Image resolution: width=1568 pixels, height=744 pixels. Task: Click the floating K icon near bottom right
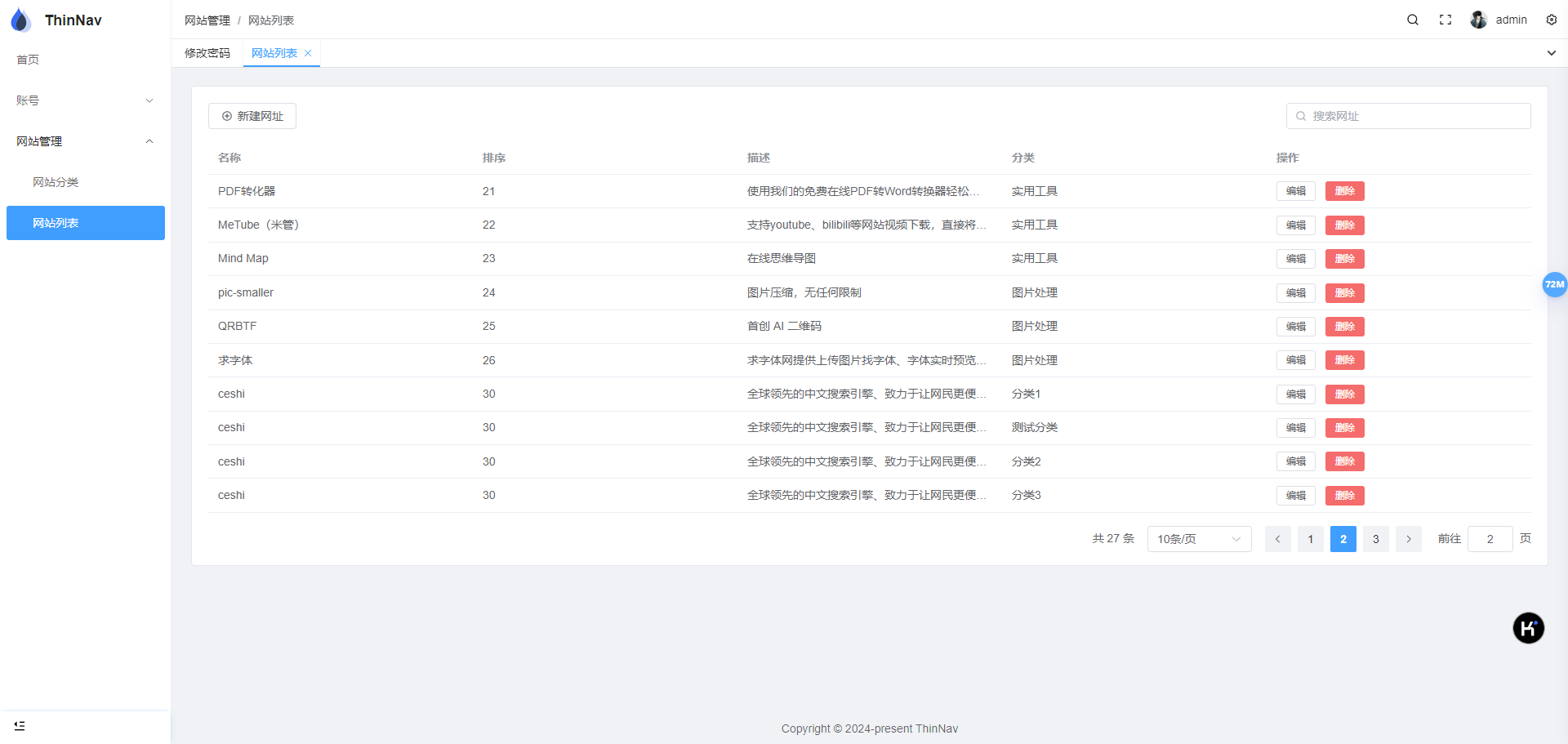tap(1529, 628)
